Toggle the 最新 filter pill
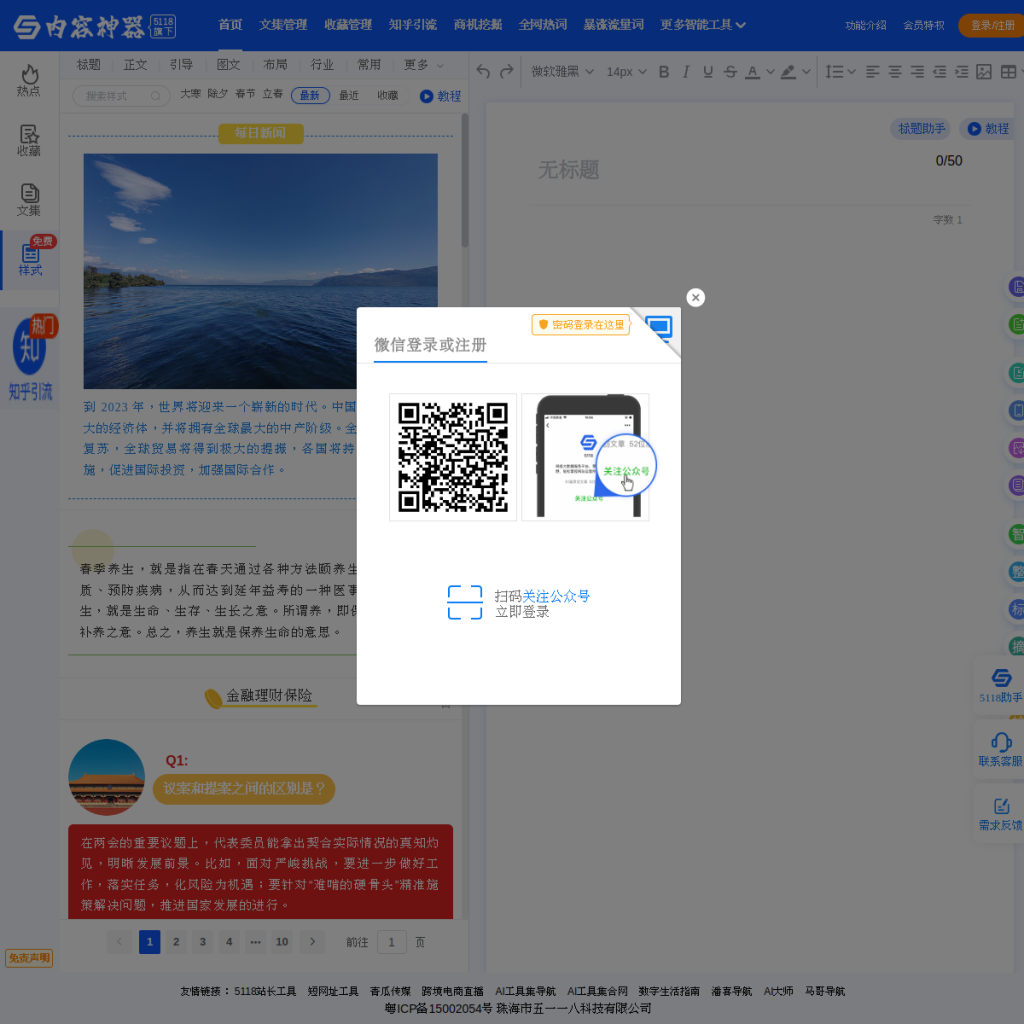 point(310,95)
